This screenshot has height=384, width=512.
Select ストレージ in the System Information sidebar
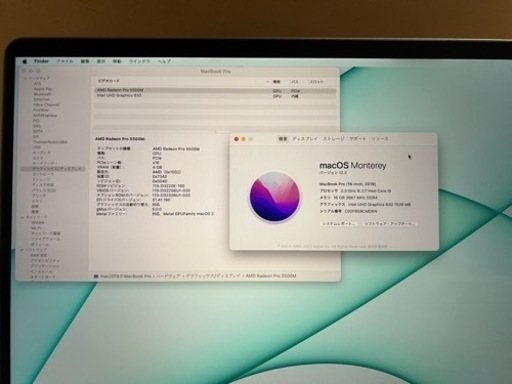pos(41,179)
